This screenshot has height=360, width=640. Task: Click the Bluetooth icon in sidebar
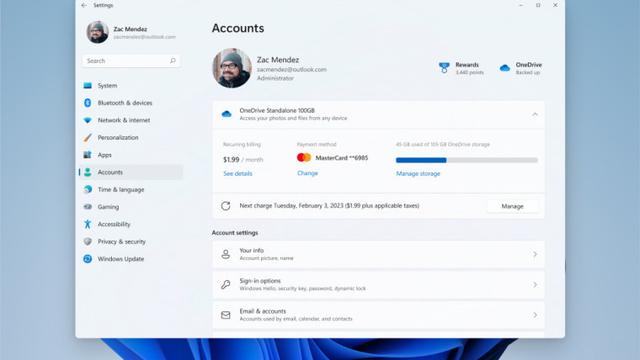tap(87, 103)
